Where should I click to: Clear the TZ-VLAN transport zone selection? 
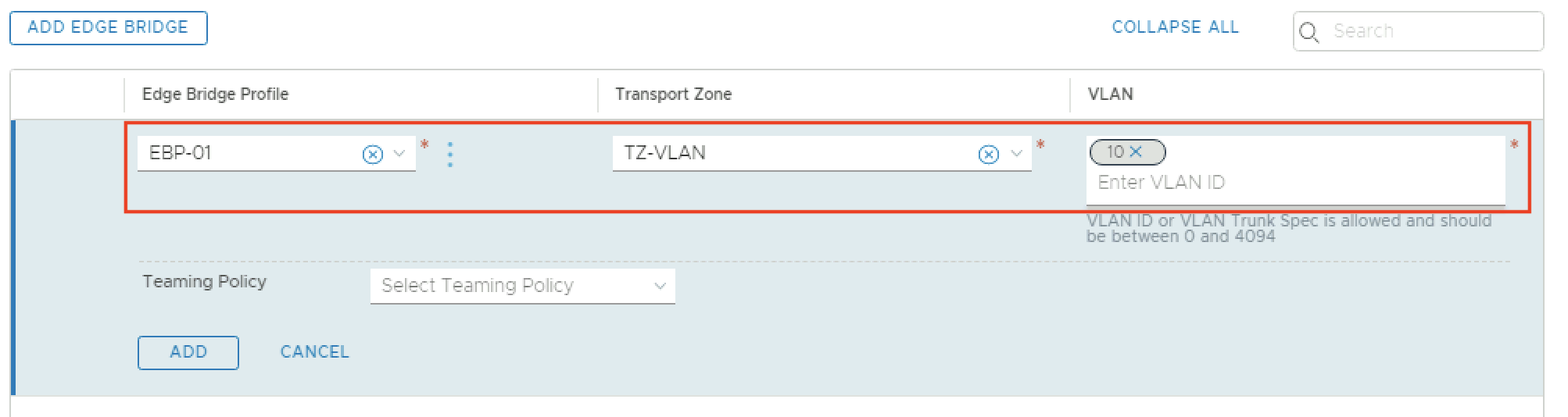pos(989,155)
